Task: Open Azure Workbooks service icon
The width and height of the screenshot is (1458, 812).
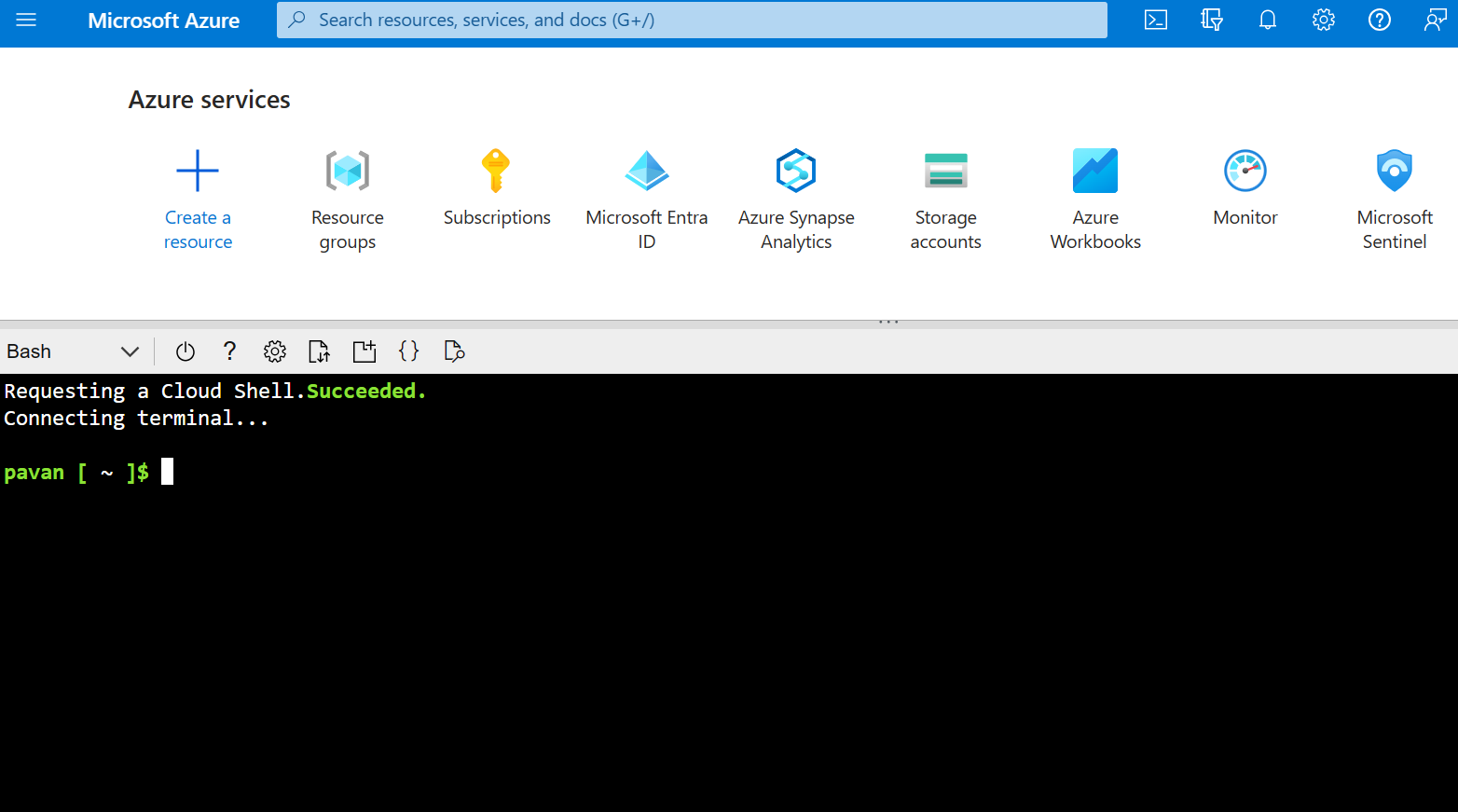Action: [1095, 171]
